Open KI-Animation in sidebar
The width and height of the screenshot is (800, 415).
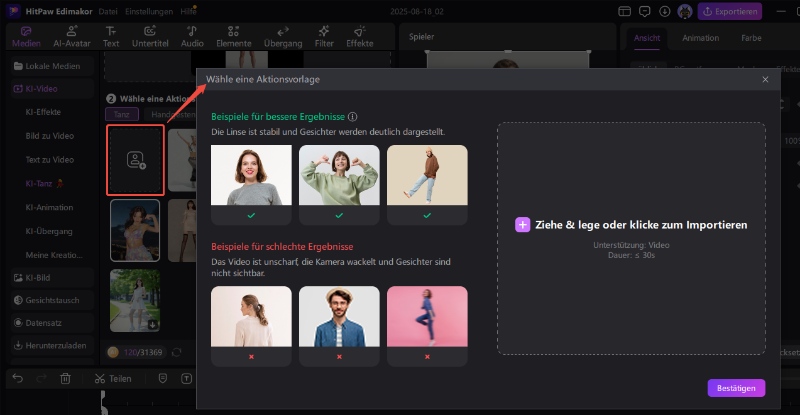[x=49, y=207]
